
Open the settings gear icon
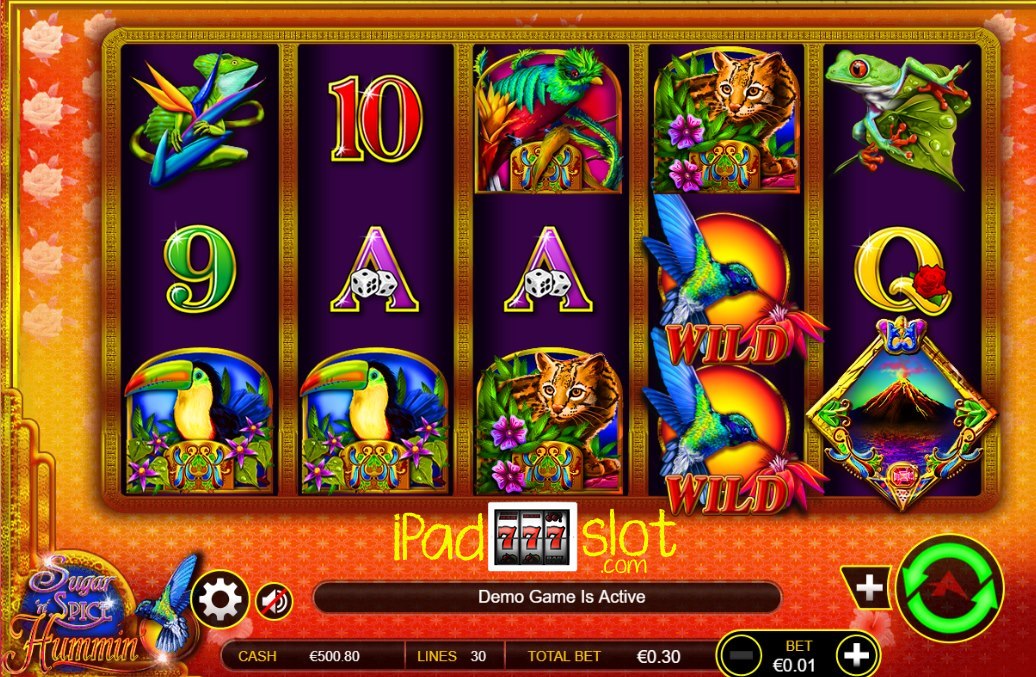220,600
